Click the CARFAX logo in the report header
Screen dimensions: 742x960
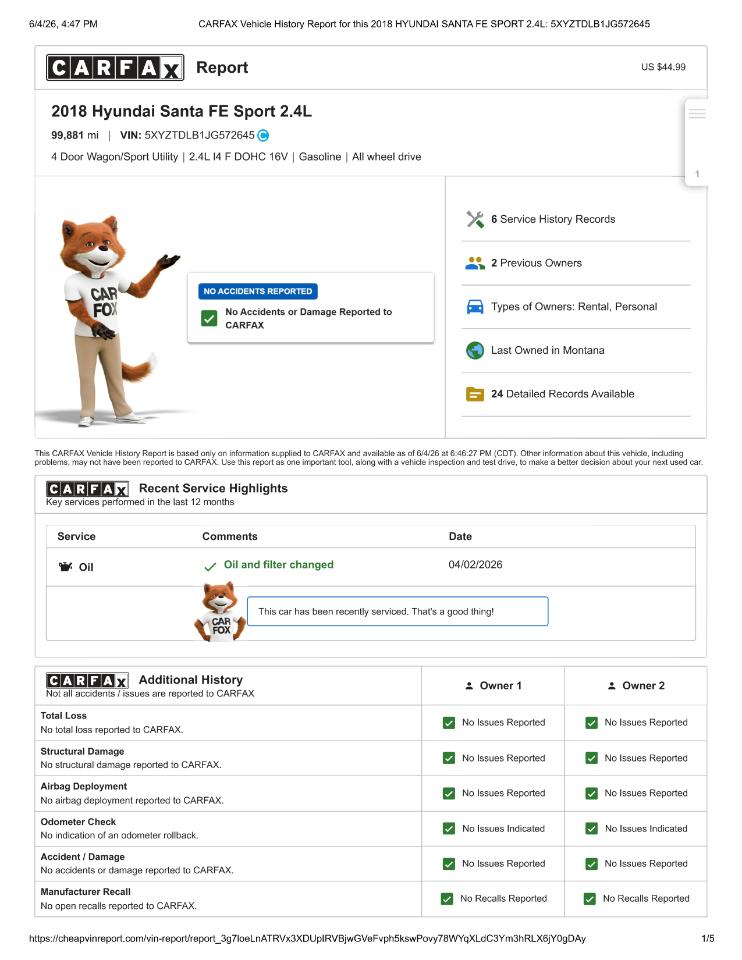pyautogui.click(x=115, y=67)
